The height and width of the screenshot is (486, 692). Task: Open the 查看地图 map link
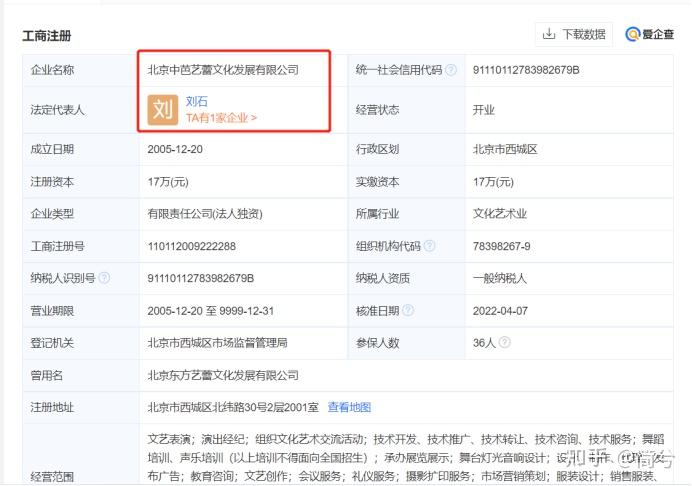(349, 407)
